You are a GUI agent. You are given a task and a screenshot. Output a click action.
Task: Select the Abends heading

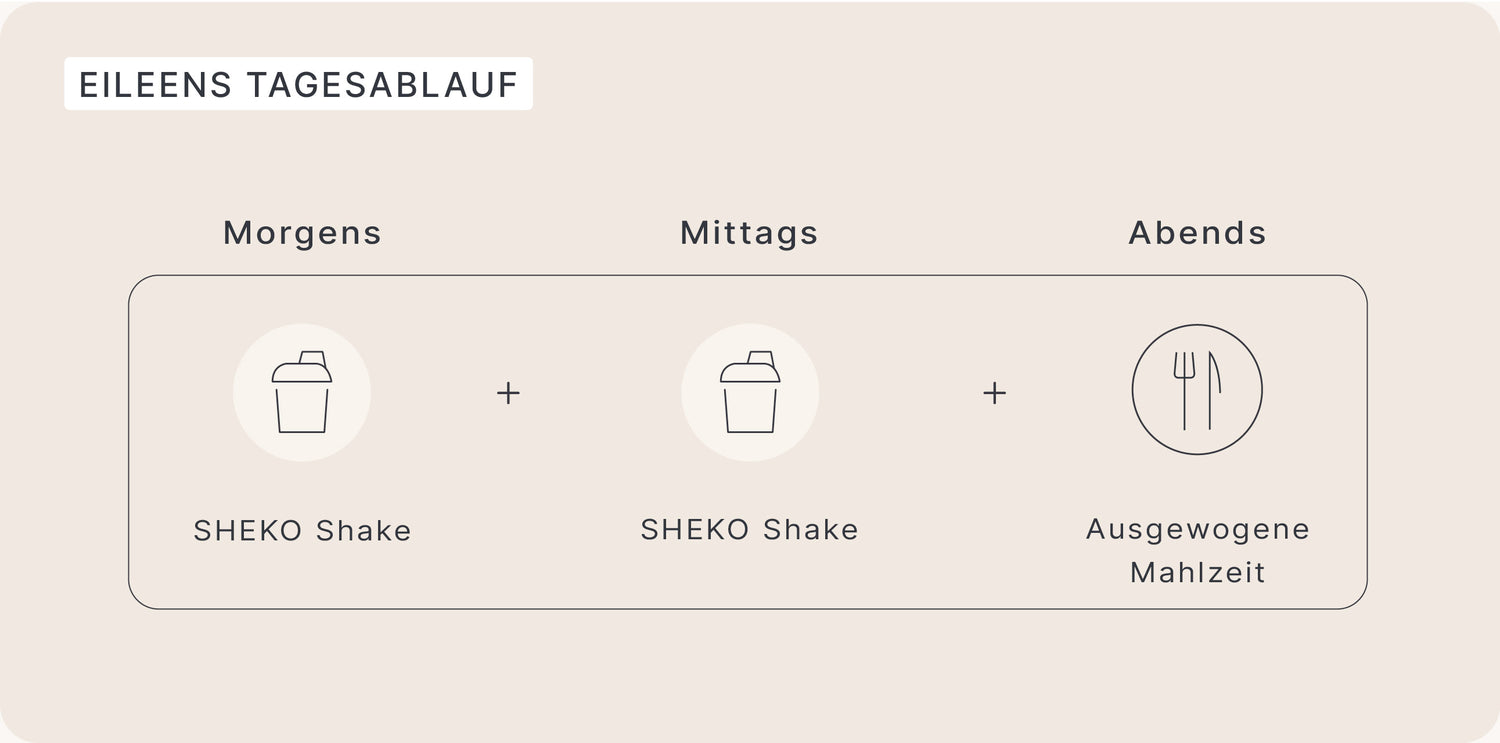(1198, 233)
